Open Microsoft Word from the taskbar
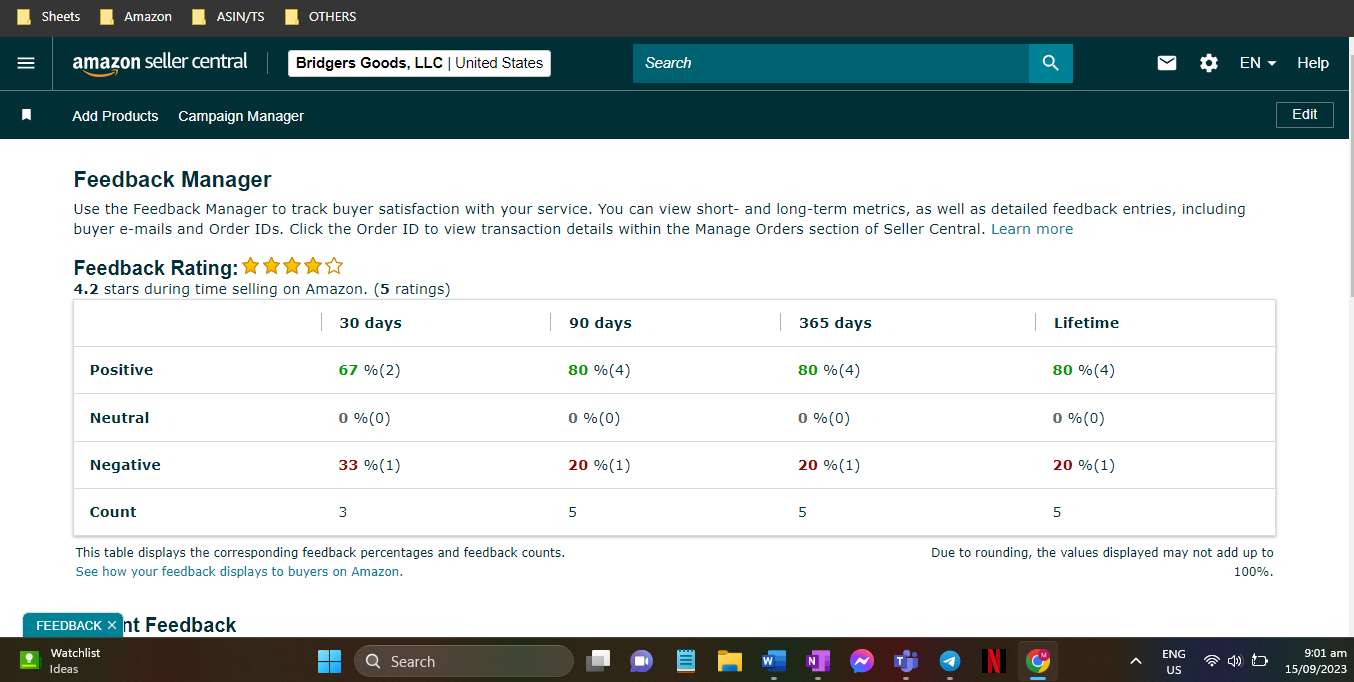Image resolution: width=1354 pixels, height=682 pixels. coord(773,661)
